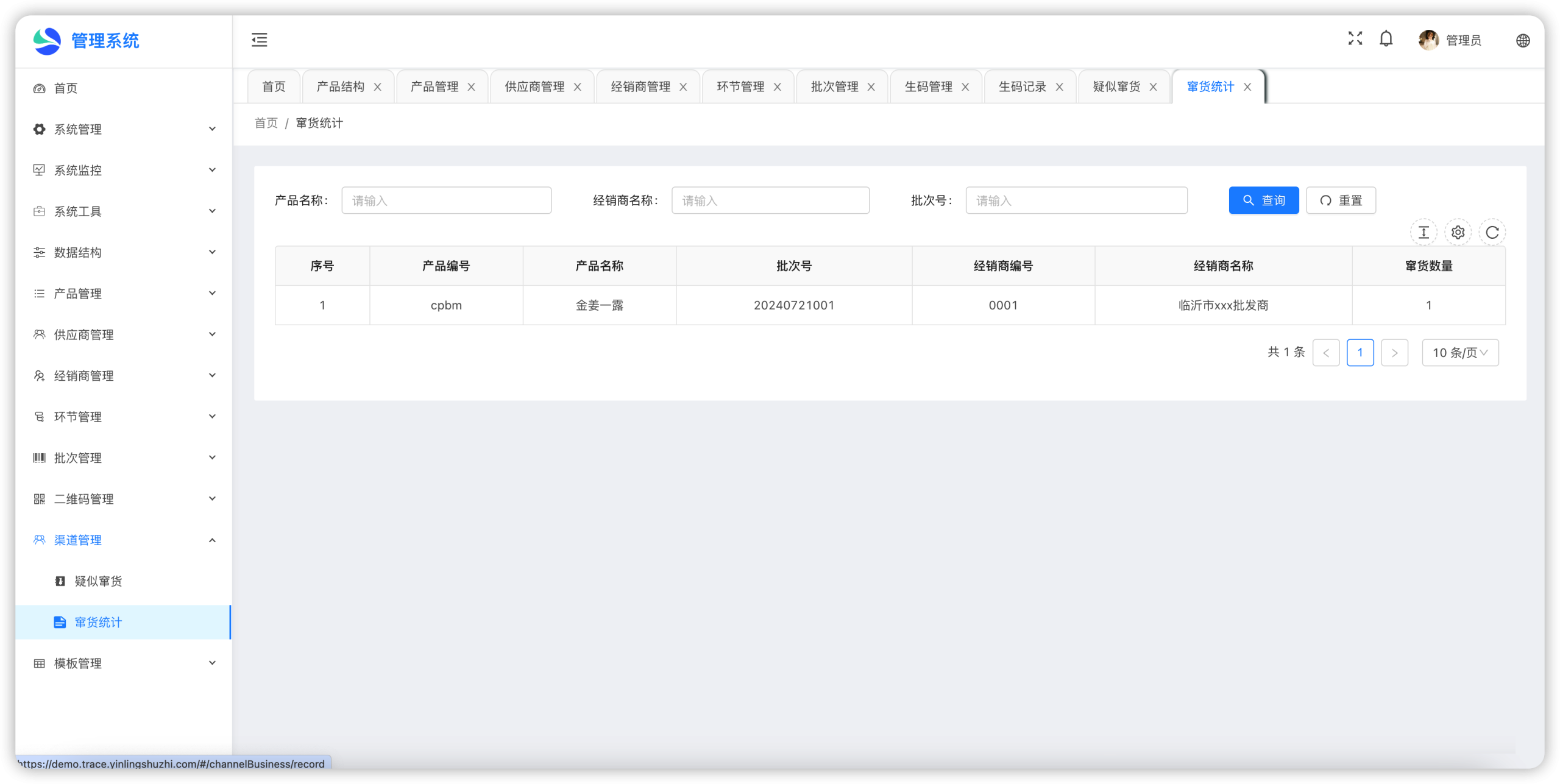Click the 管理员 avatar image
The width and height of the screenshot is (1560, 784).
click(1428, 40)
